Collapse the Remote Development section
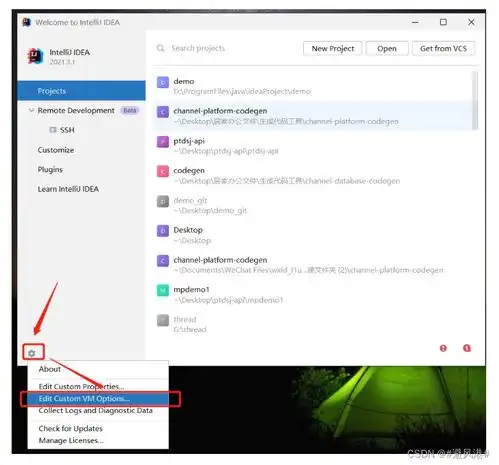This screenshot has height=465, width=499. click(x=31, y=110)
